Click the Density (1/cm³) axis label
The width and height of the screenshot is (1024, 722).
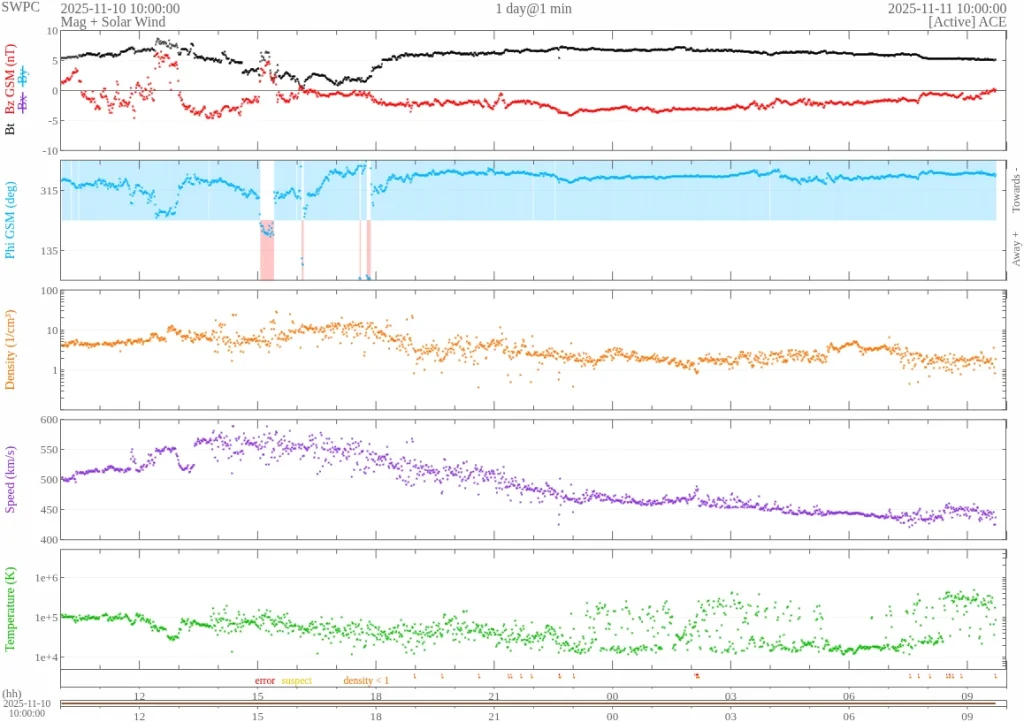click(x=11, y=348)
